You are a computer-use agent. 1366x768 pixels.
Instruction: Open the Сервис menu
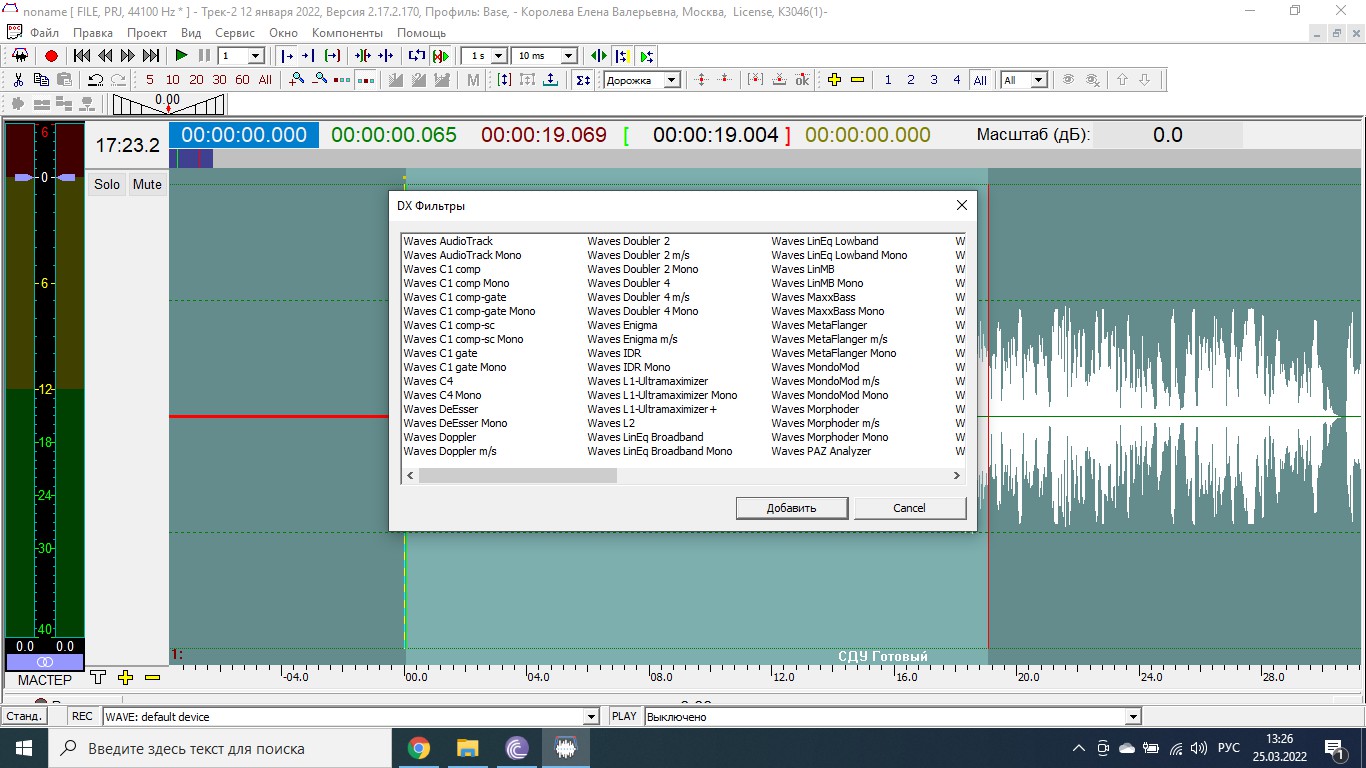coord(235,33)
